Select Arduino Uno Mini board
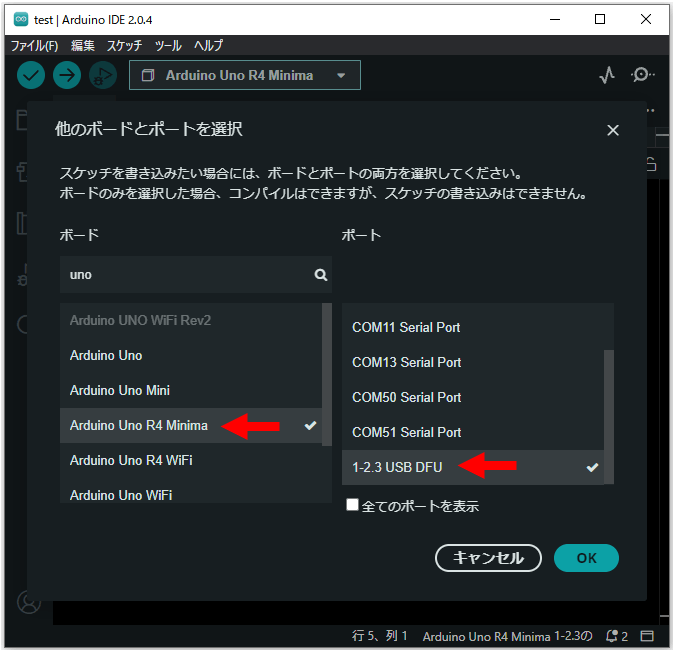Image resolution: width=673 pixels, height=651 pixels. (x=191, y=391)
